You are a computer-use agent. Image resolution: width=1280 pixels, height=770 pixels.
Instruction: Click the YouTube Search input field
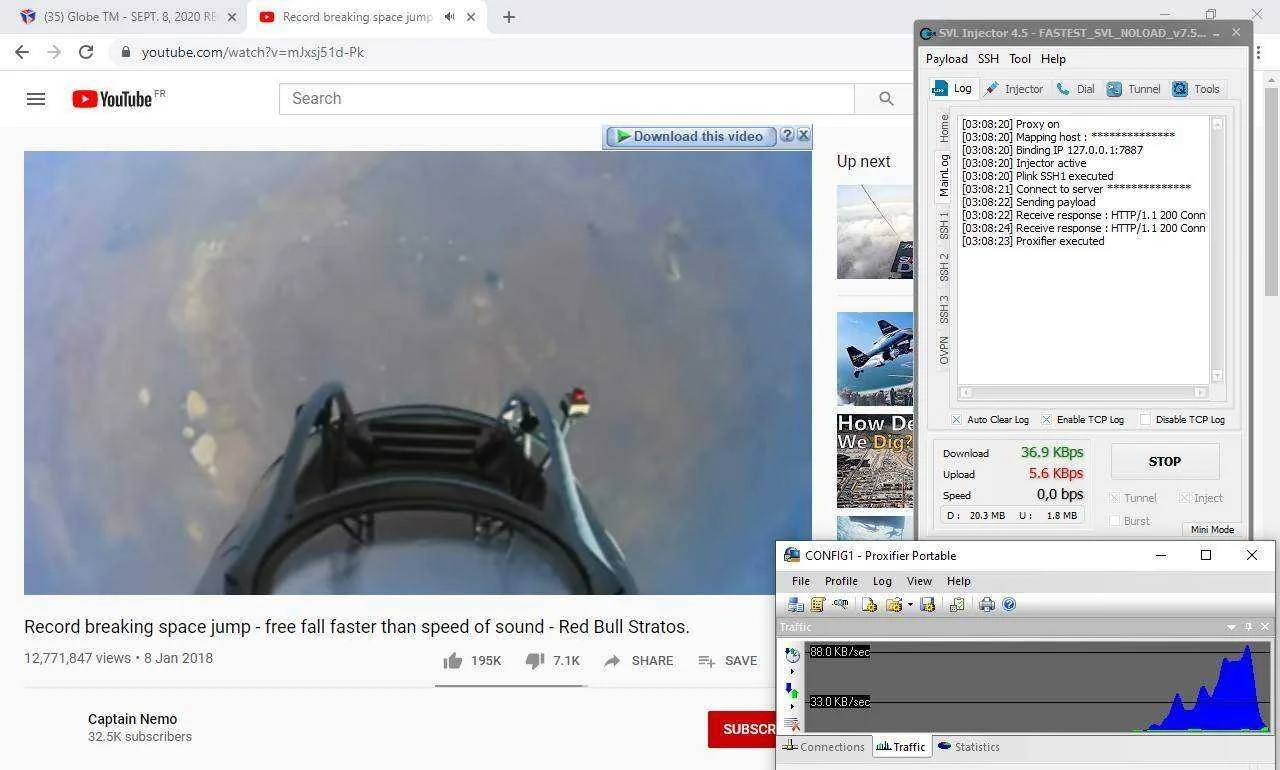[566, 98]
